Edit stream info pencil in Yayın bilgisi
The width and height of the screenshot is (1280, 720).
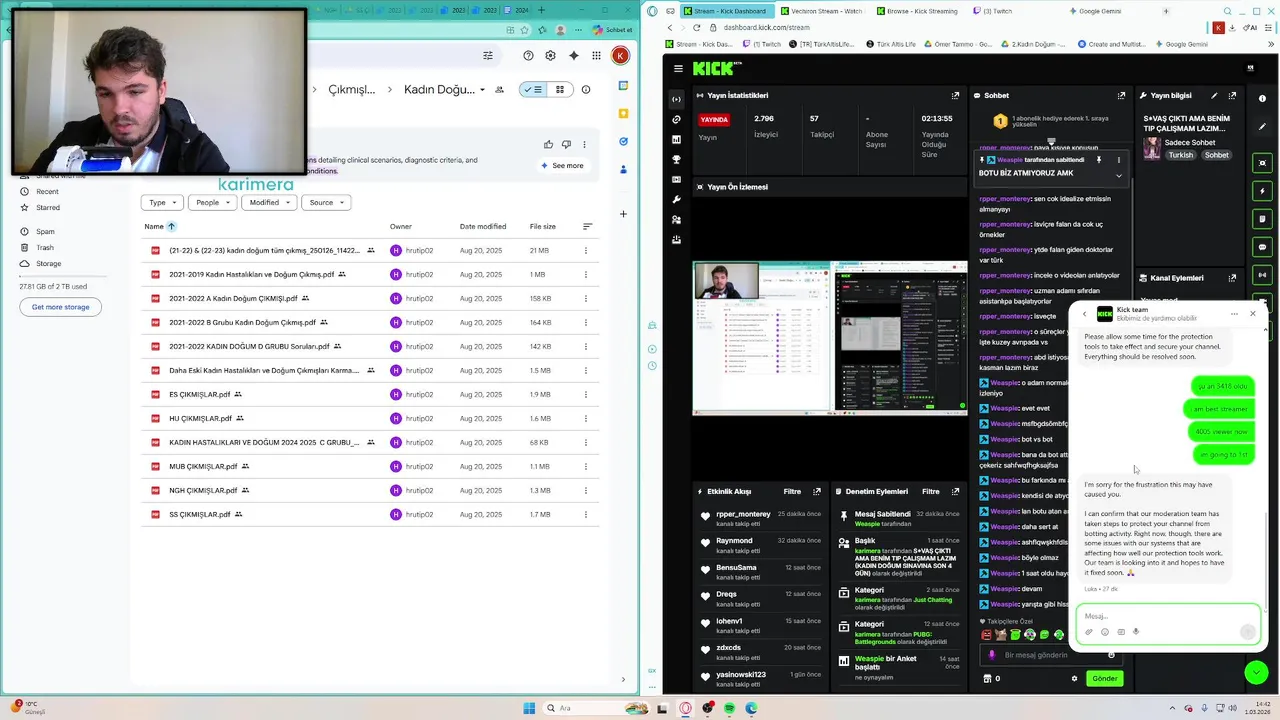coord(1214,96)
